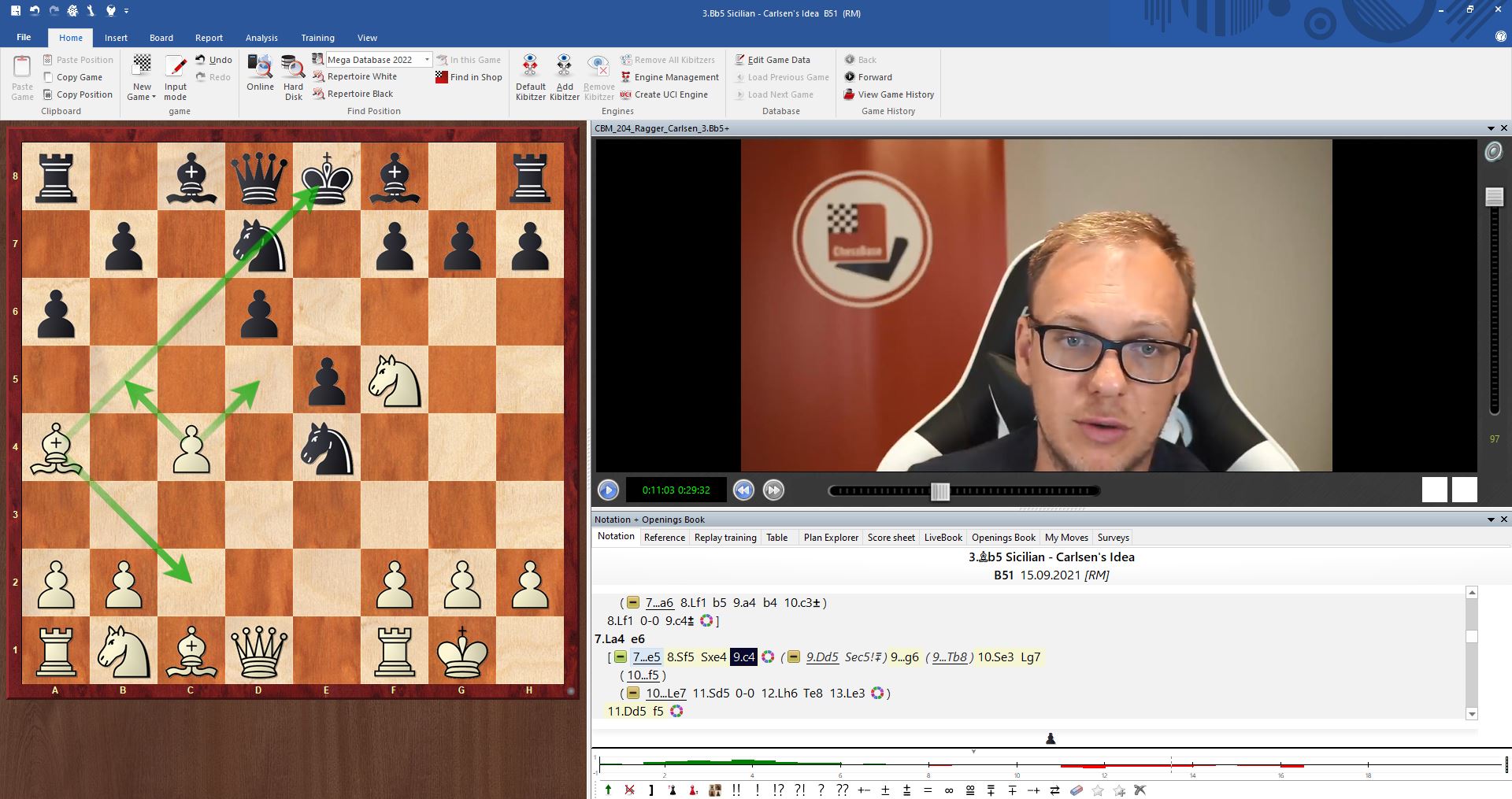This screenshot has width=1512, height=799.
Task: Open the Mega Database 2022 dropdown
Action: coord(427,60)
